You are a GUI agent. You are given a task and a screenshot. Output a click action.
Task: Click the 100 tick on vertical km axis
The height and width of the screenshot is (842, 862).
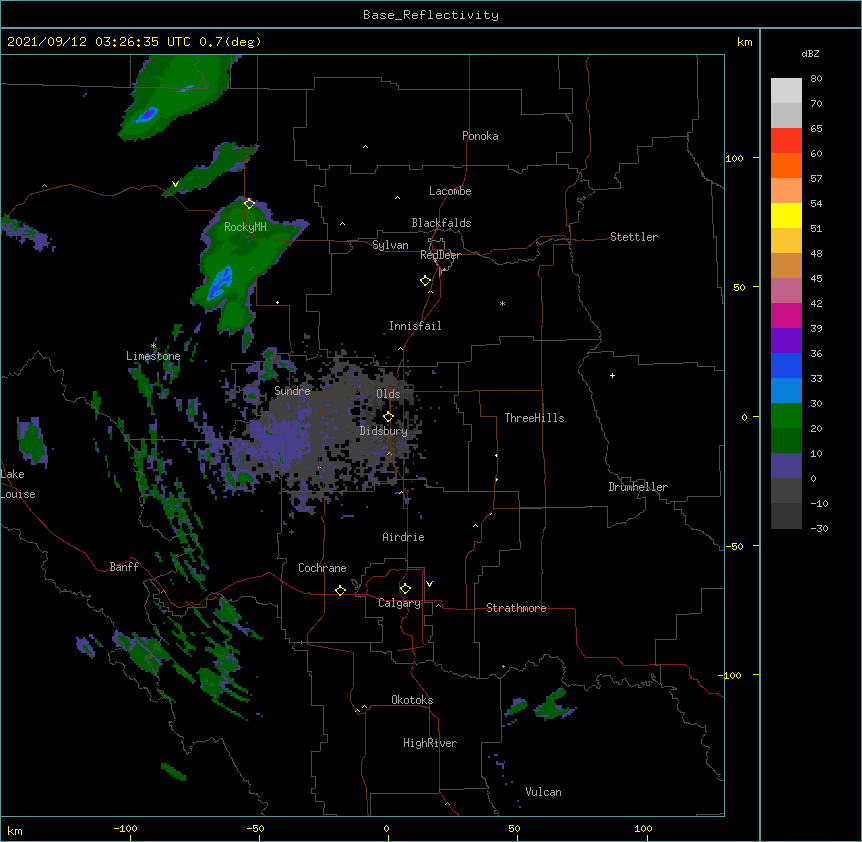pos(734,158)
